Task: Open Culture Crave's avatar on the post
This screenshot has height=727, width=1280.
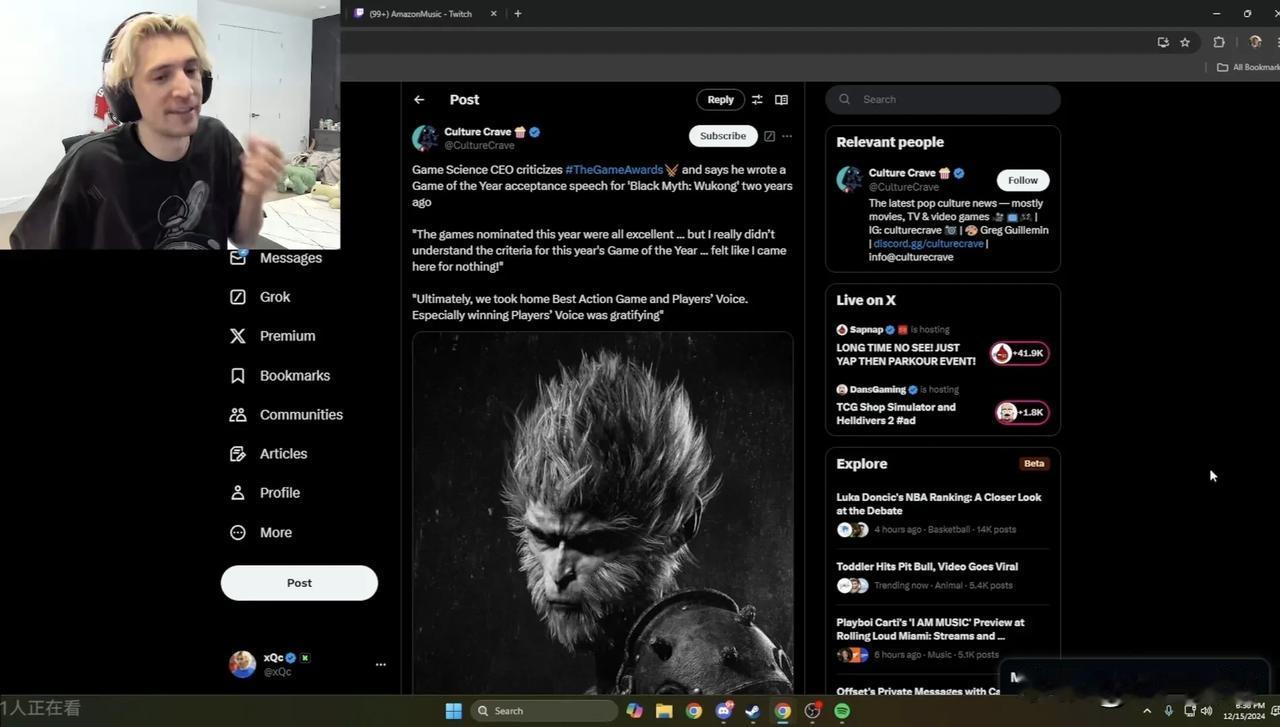Action: [x=425, y=138]
